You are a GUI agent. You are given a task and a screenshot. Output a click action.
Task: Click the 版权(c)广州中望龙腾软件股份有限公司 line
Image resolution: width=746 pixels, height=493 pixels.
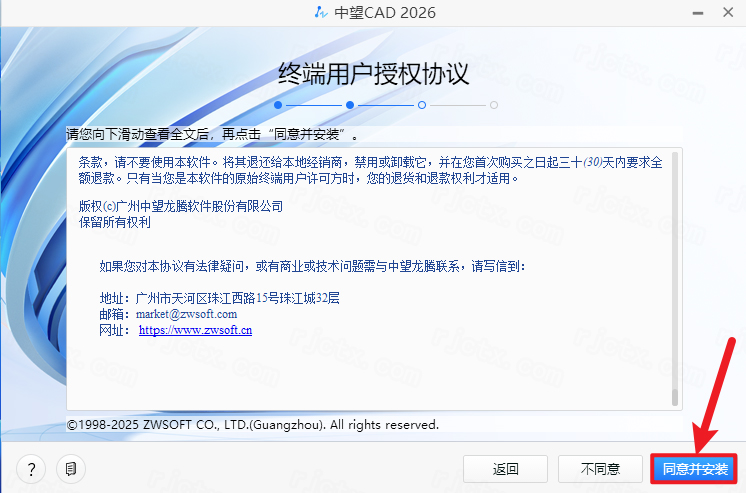tap(180, 206)
